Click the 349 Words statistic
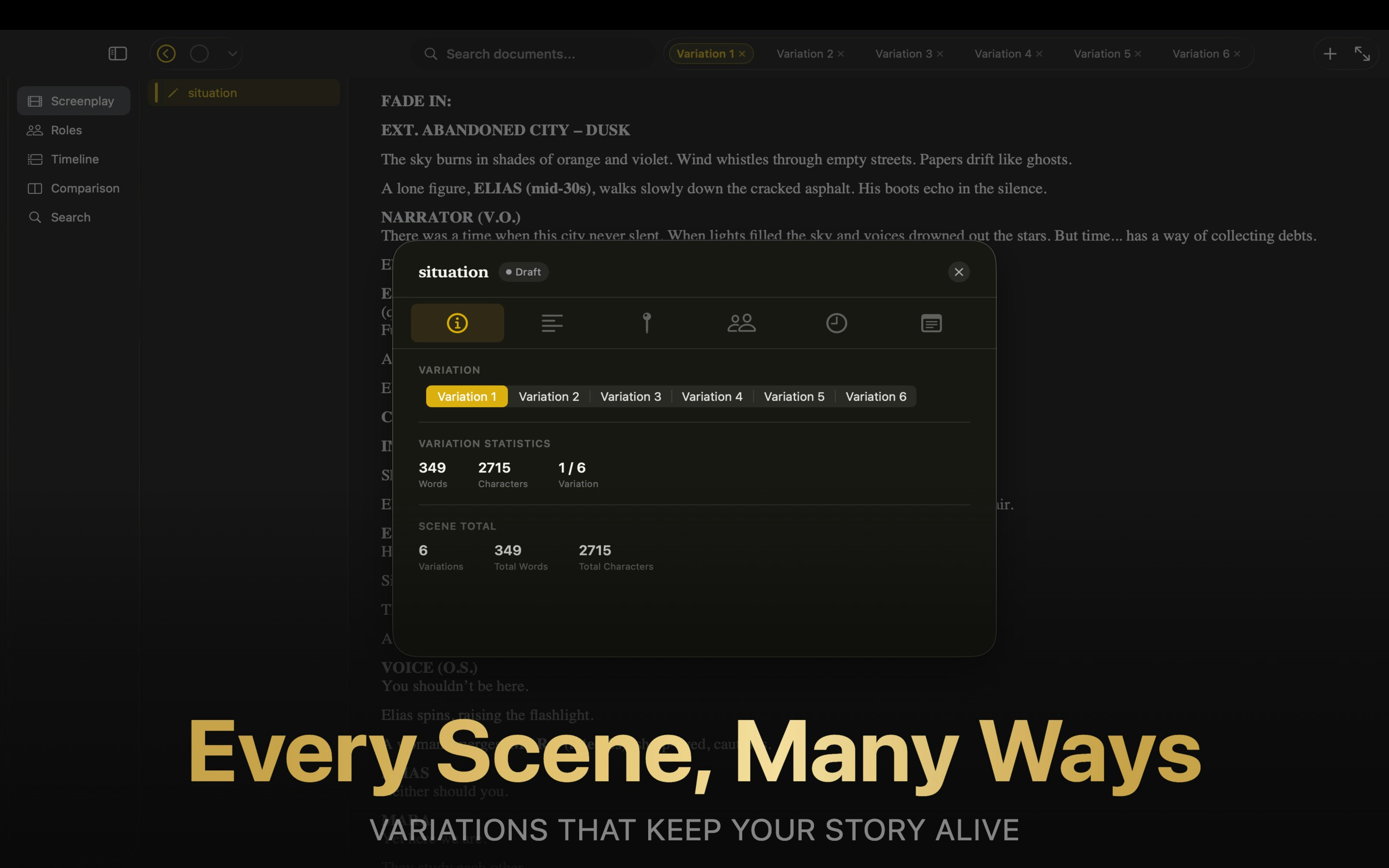 tap(433, 475)
